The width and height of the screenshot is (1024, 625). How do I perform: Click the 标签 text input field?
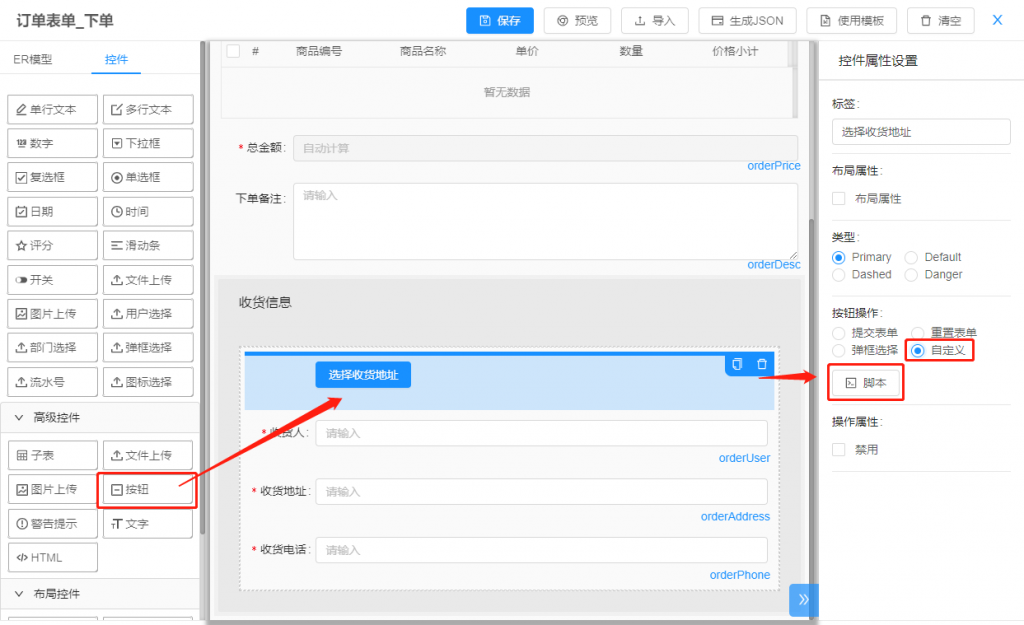(921, 132)
